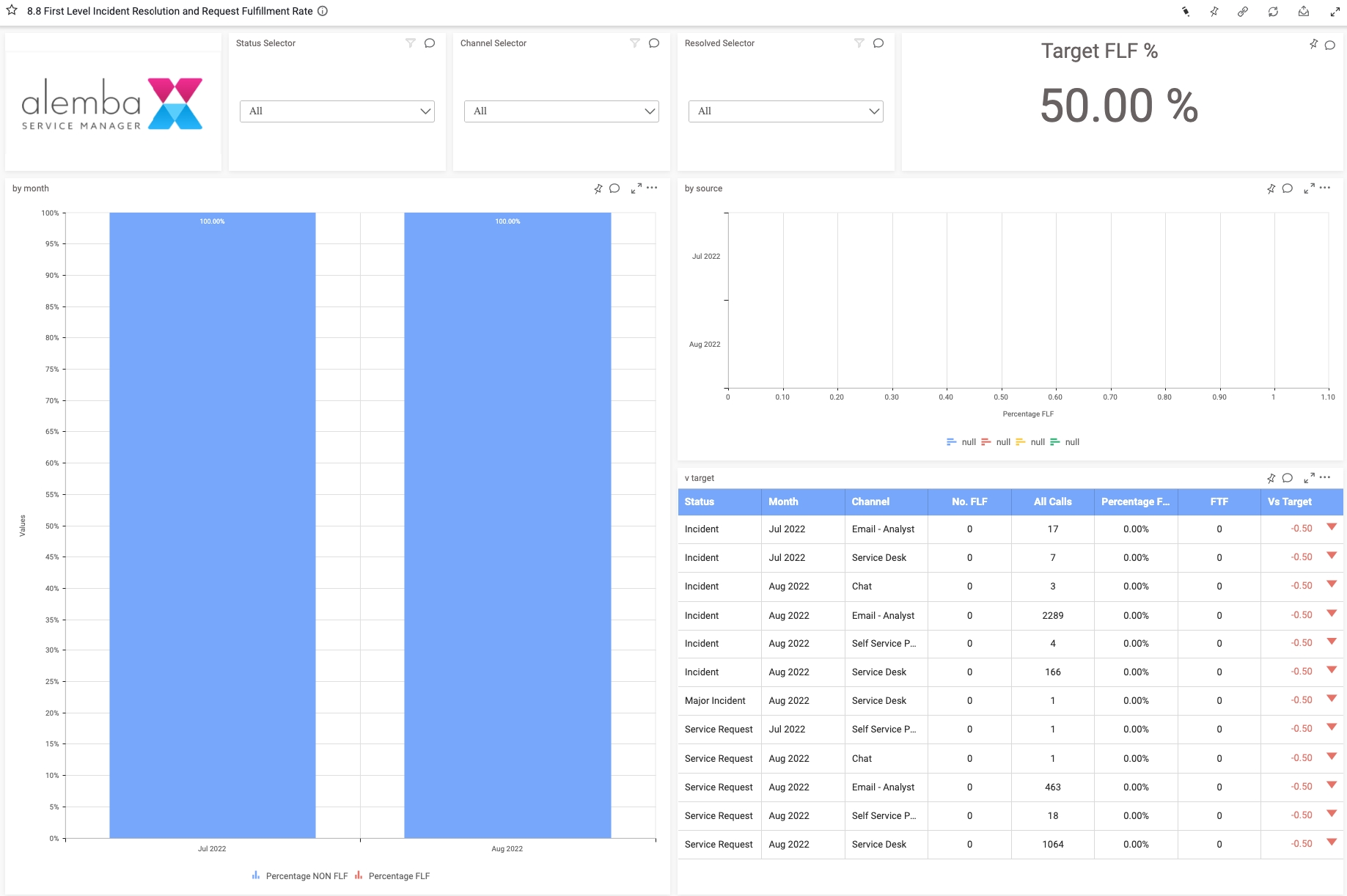
Task: Pin the 'by source' chart
Action: point(1271,188)
